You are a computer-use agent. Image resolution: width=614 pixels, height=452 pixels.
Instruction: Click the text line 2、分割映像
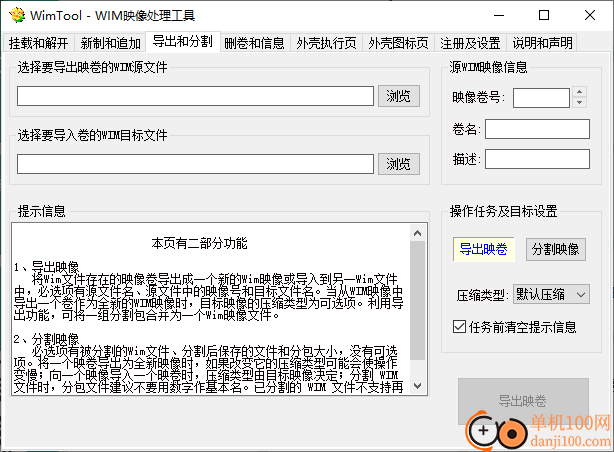coord(47,339)
